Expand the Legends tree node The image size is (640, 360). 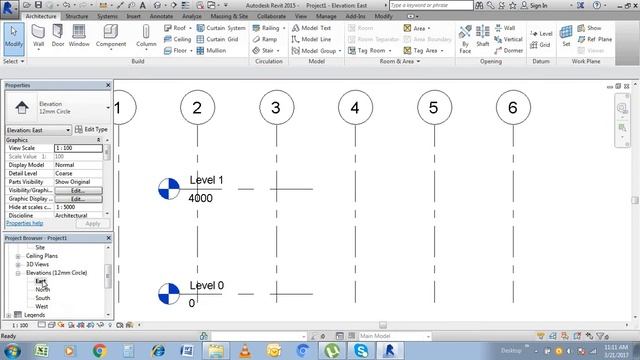(x=9, y=315)
